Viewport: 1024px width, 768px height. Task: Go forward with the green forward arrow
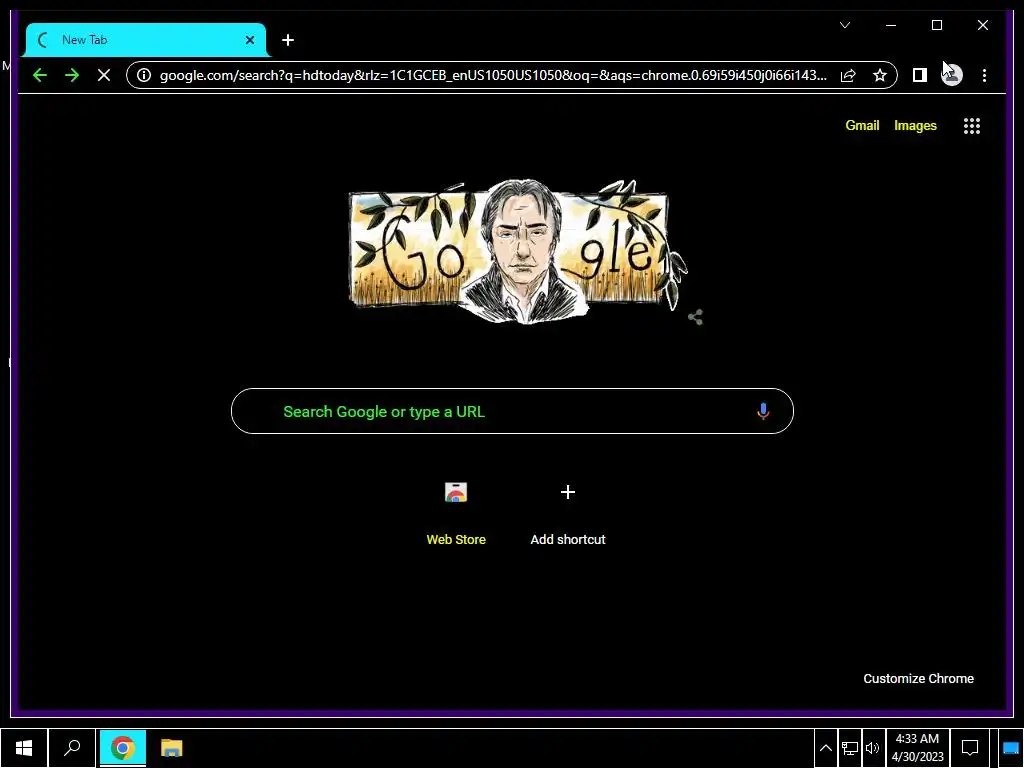click(72, 75)
